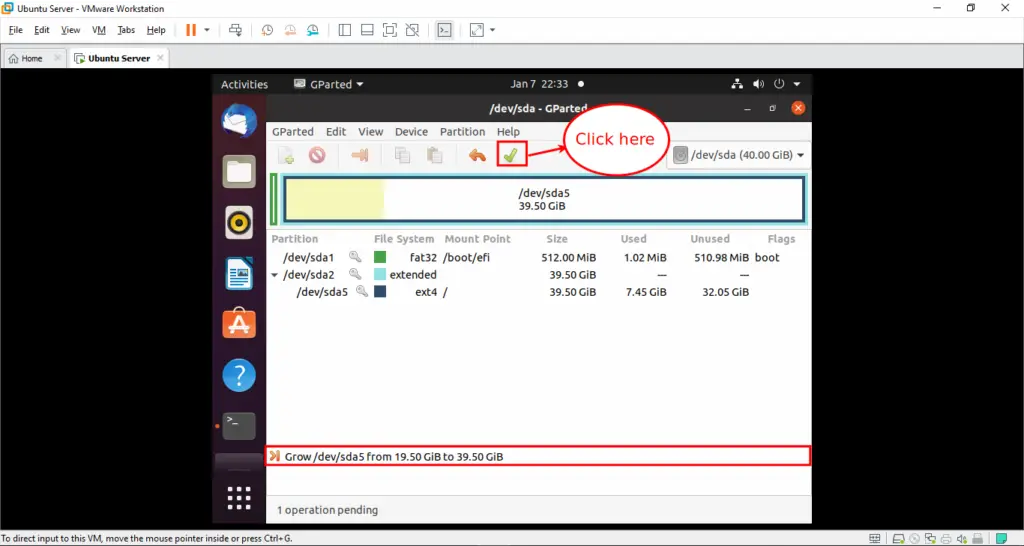Toggle the VMware thumbnail bar
1024x546 pixels.
point(367,30)
